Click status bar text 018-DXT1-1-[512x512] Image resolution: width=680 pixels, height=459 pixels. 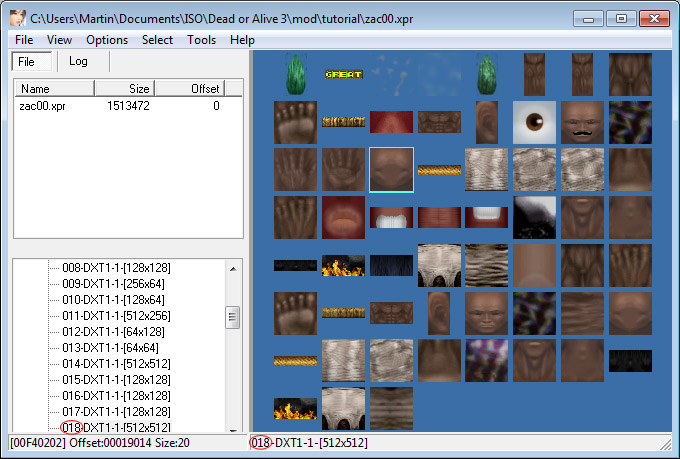[x=309, y=443]
